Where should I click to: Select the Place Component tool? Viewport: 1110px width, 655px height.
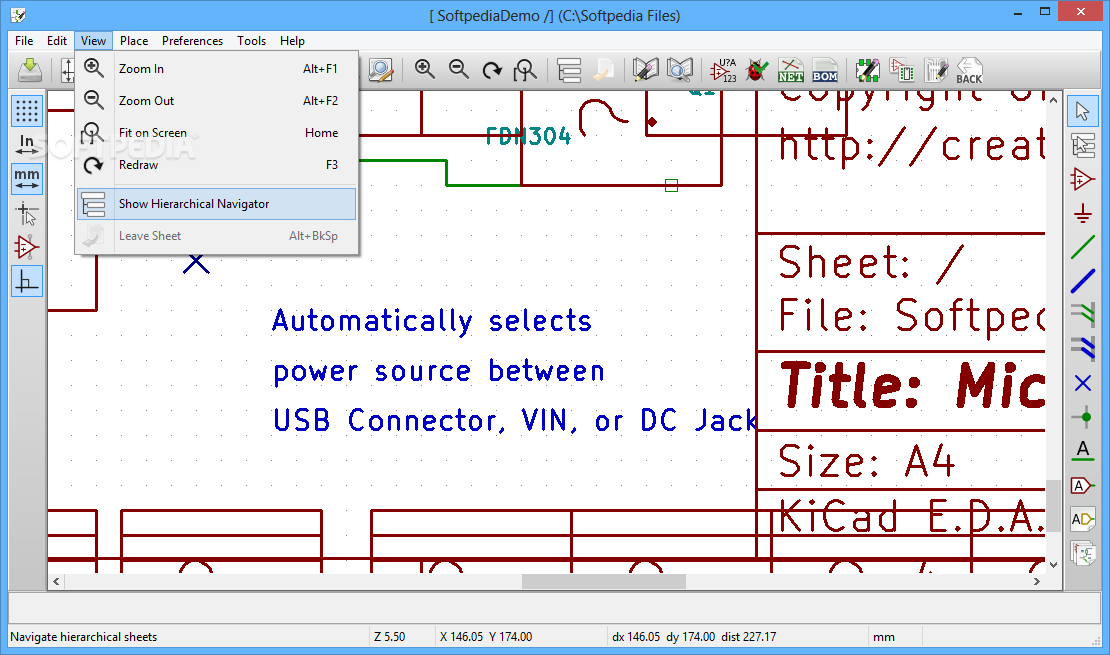[1082, 179]
